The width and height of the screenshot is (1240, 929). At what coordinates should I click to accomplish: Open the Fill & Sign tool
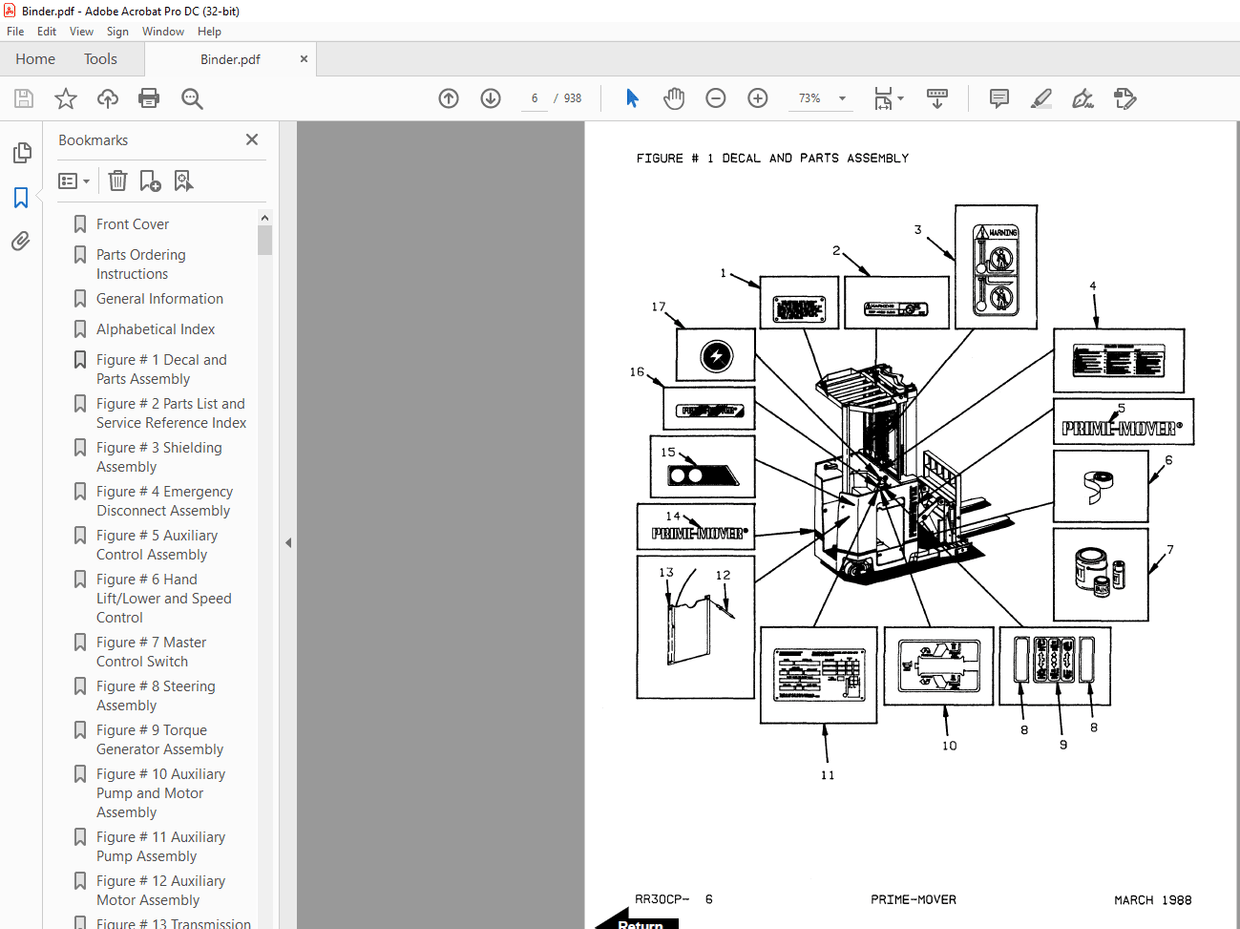tap(1124, 98)
